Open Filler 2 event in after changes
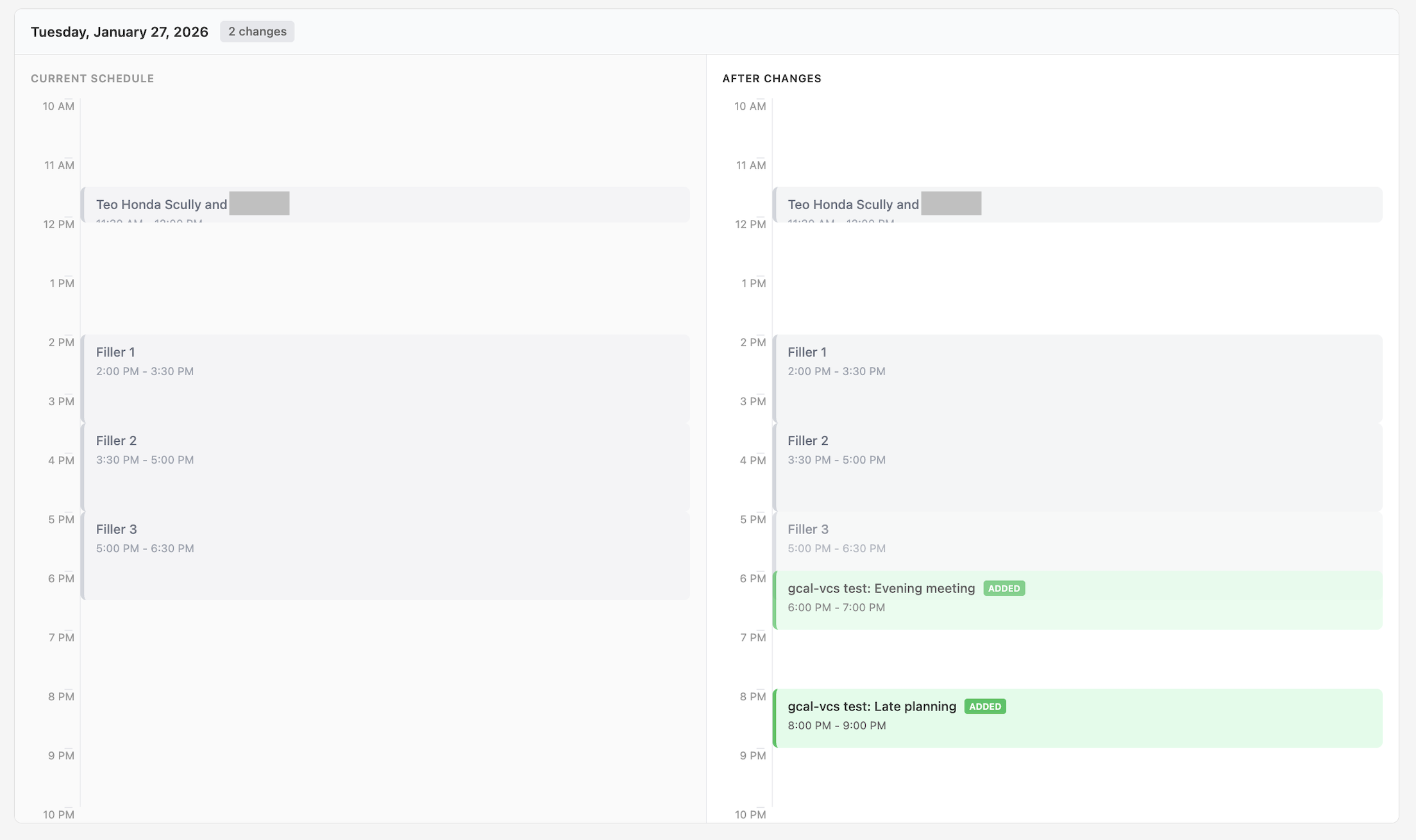 1077,467
